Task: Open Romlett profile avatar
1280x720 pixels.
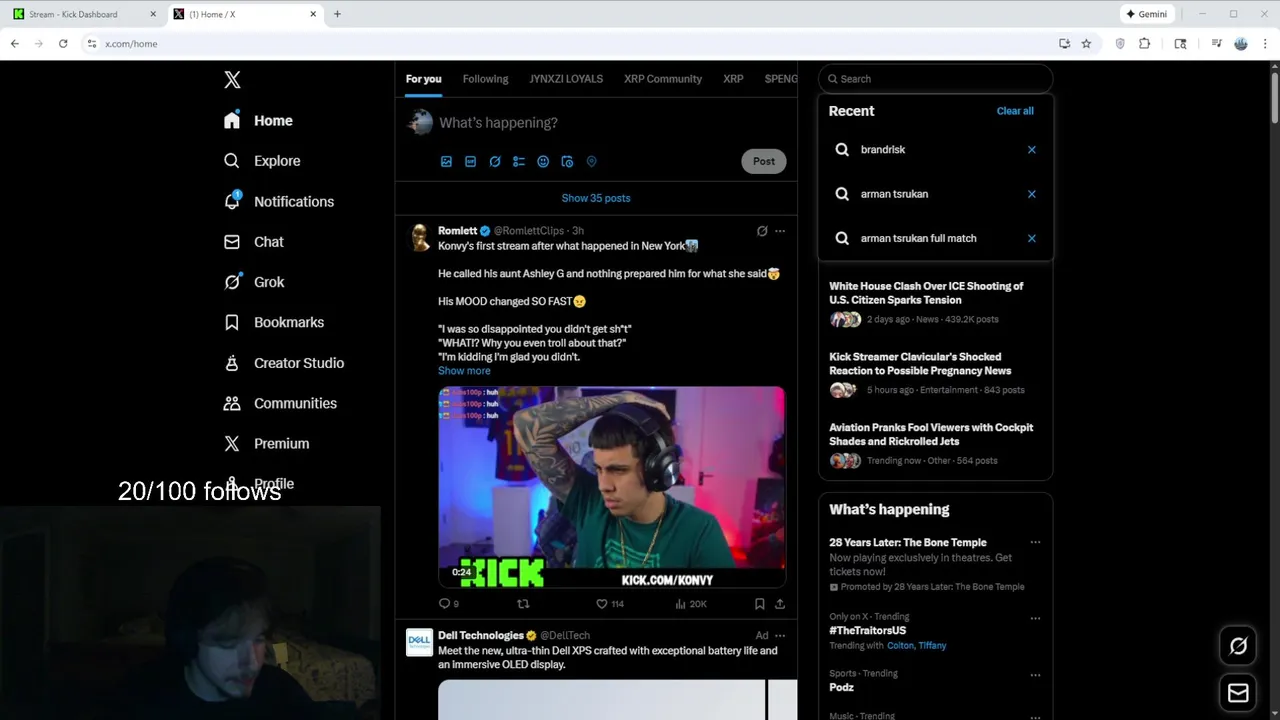Action: click(x=419, y=238)
